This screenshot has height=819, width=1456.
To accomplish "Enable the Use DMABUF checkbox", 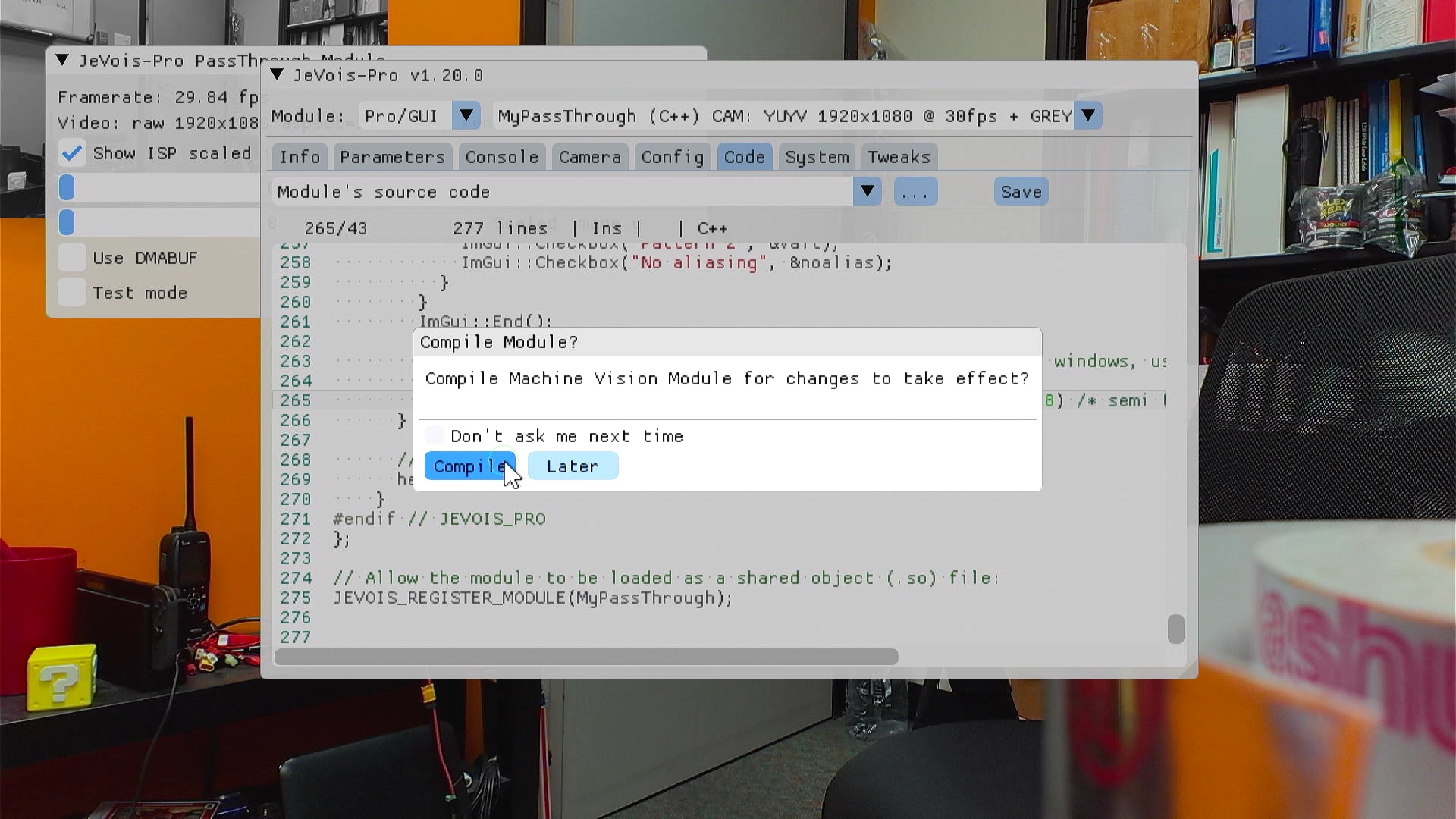I will pyautogui.click(x=72, y=258).
